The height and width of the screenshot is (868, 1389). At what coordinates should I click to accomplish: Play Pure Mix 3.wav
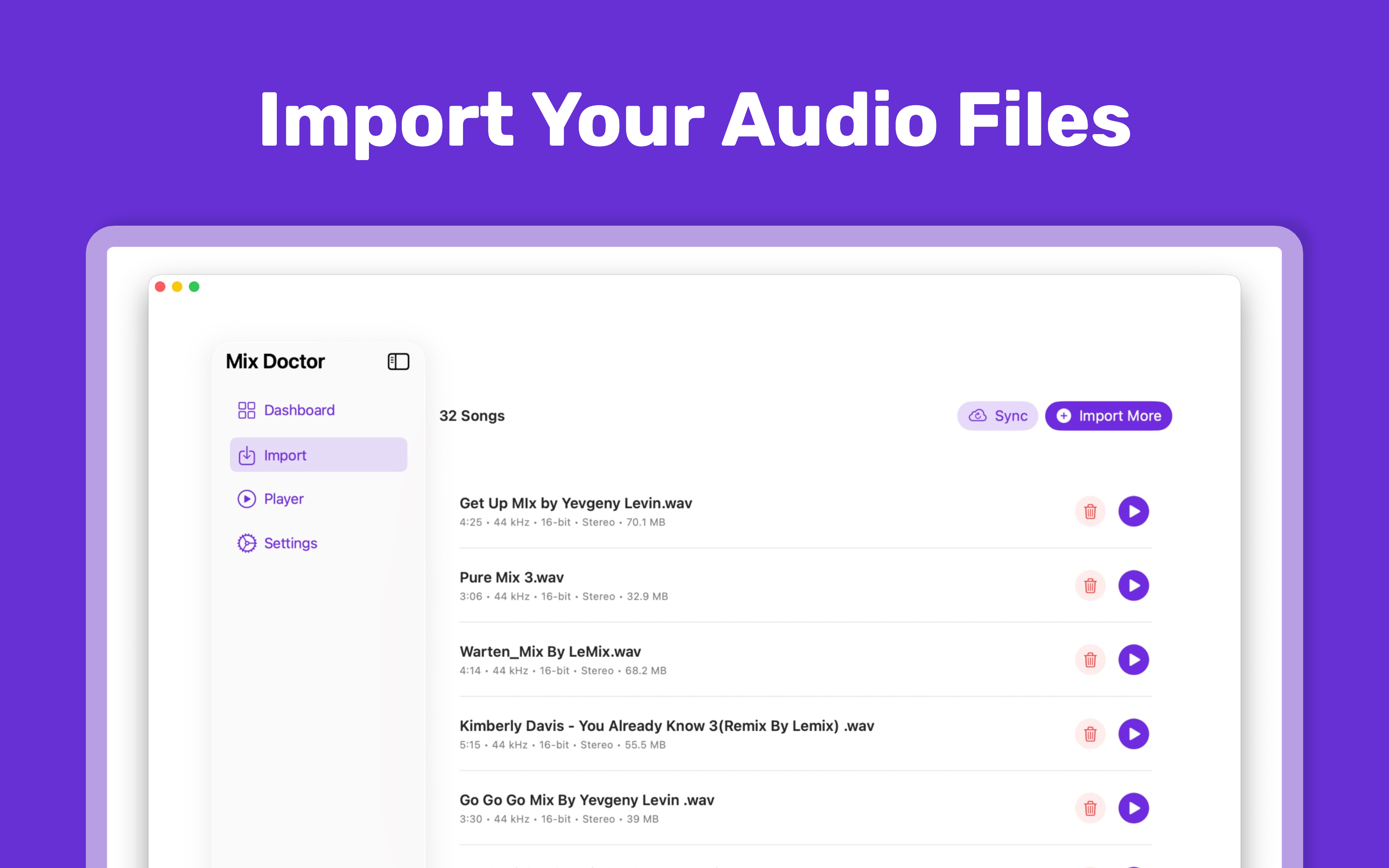point(1133,585)
